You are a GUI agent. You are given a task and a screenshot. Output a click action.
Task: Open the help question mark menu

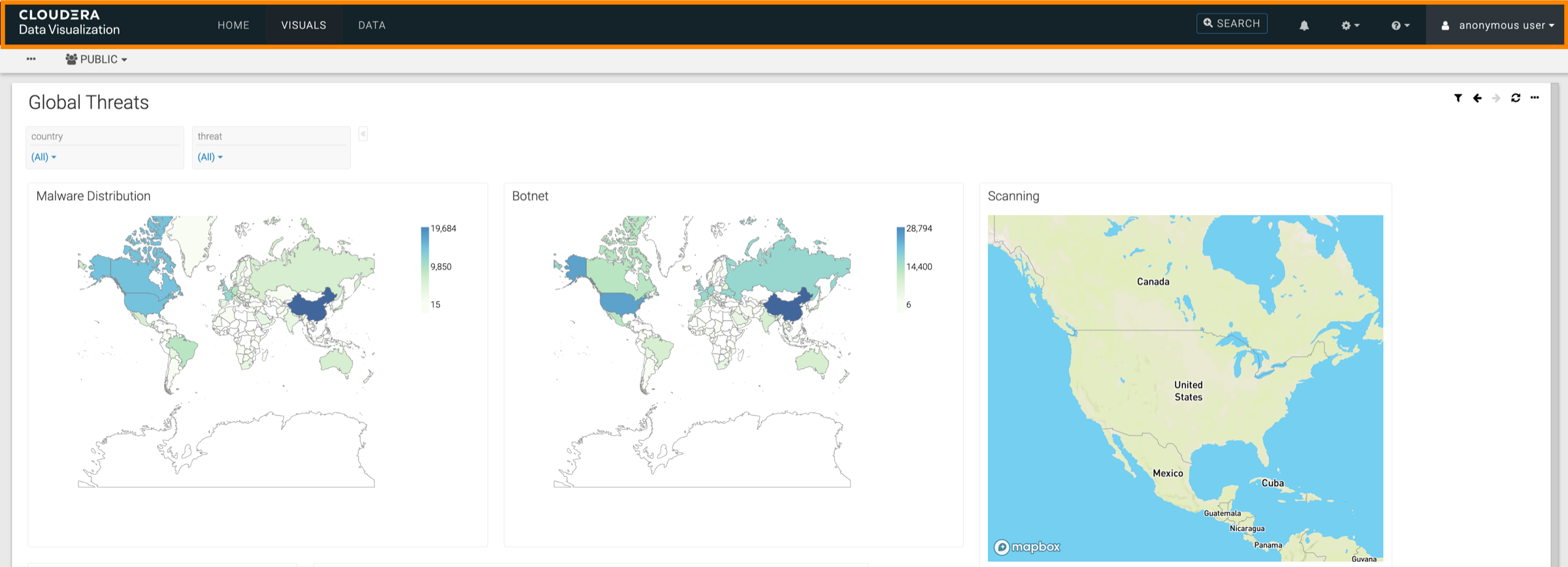1399,25
